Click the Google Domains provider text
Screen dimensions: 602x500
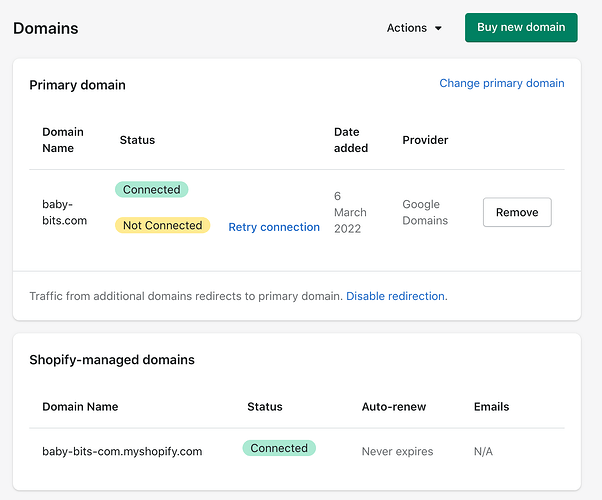(425, 212)
